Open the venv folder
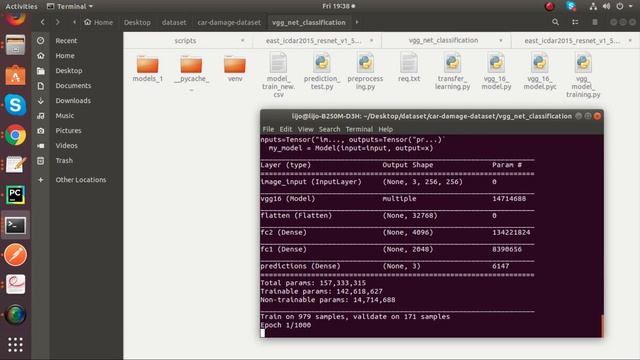The image size is (640, 360). pyautogui.click(x=235, y=69)
